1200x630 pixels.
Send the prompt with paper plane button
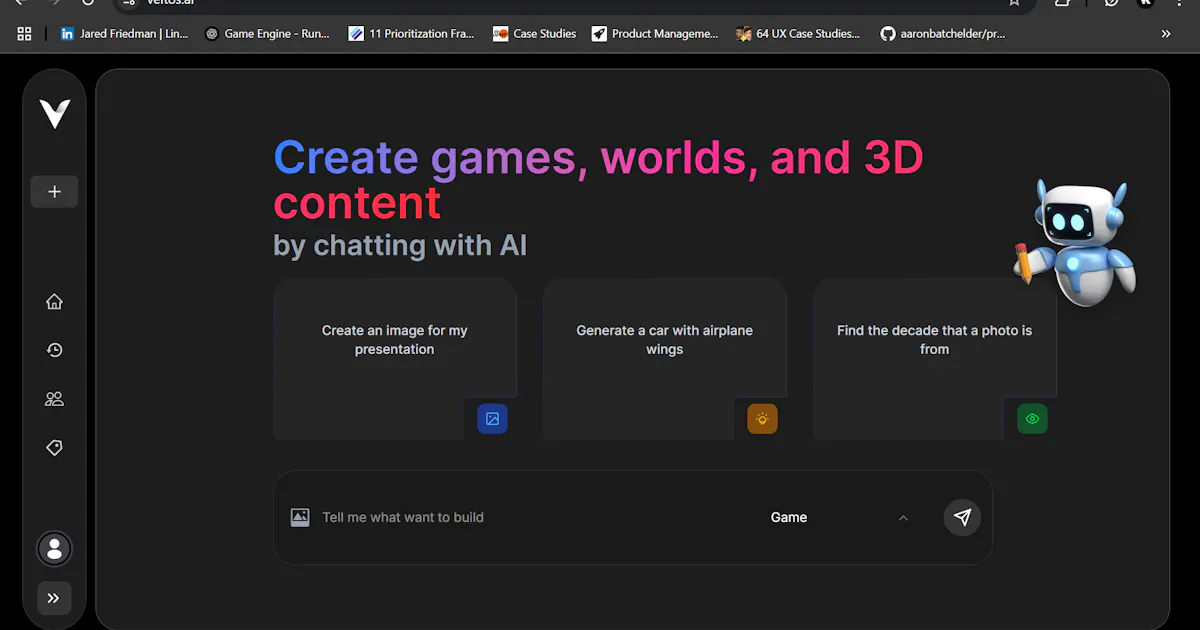pos(962,517)
